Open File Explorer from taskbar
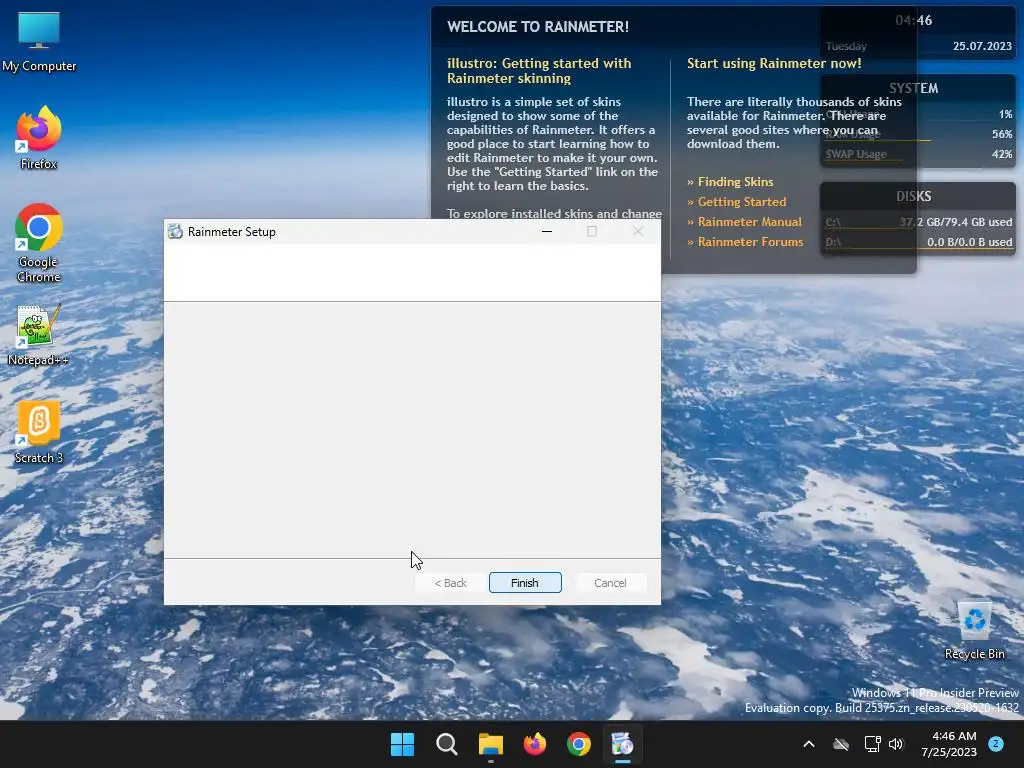Viewport: 1024px width, 768px height. (490, 744)
